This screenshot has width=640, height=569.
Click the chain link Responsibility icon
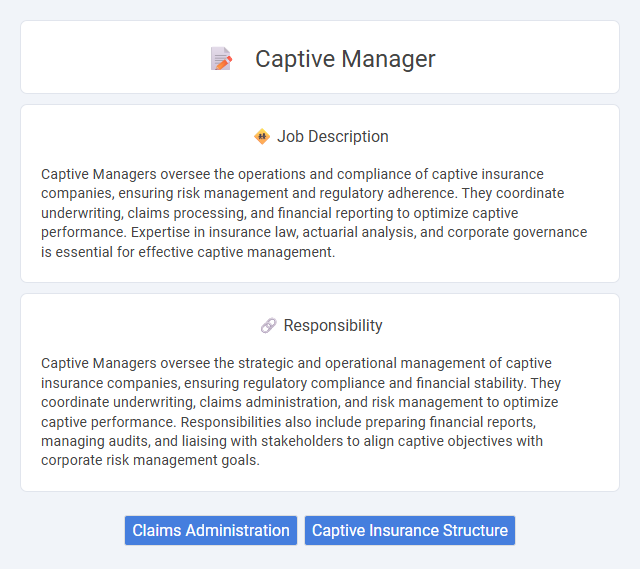point(269,326)
